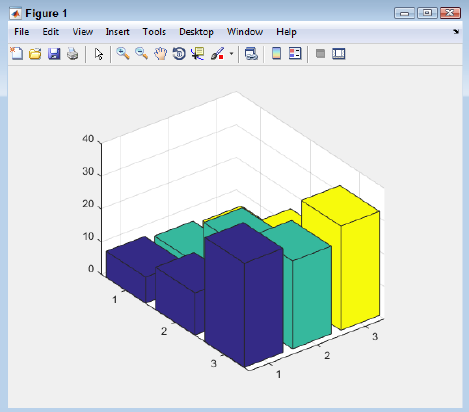Click the Figure 1 window title text
Screen dimensions: 469x412
pyautogui.click(x=46, y=13)
